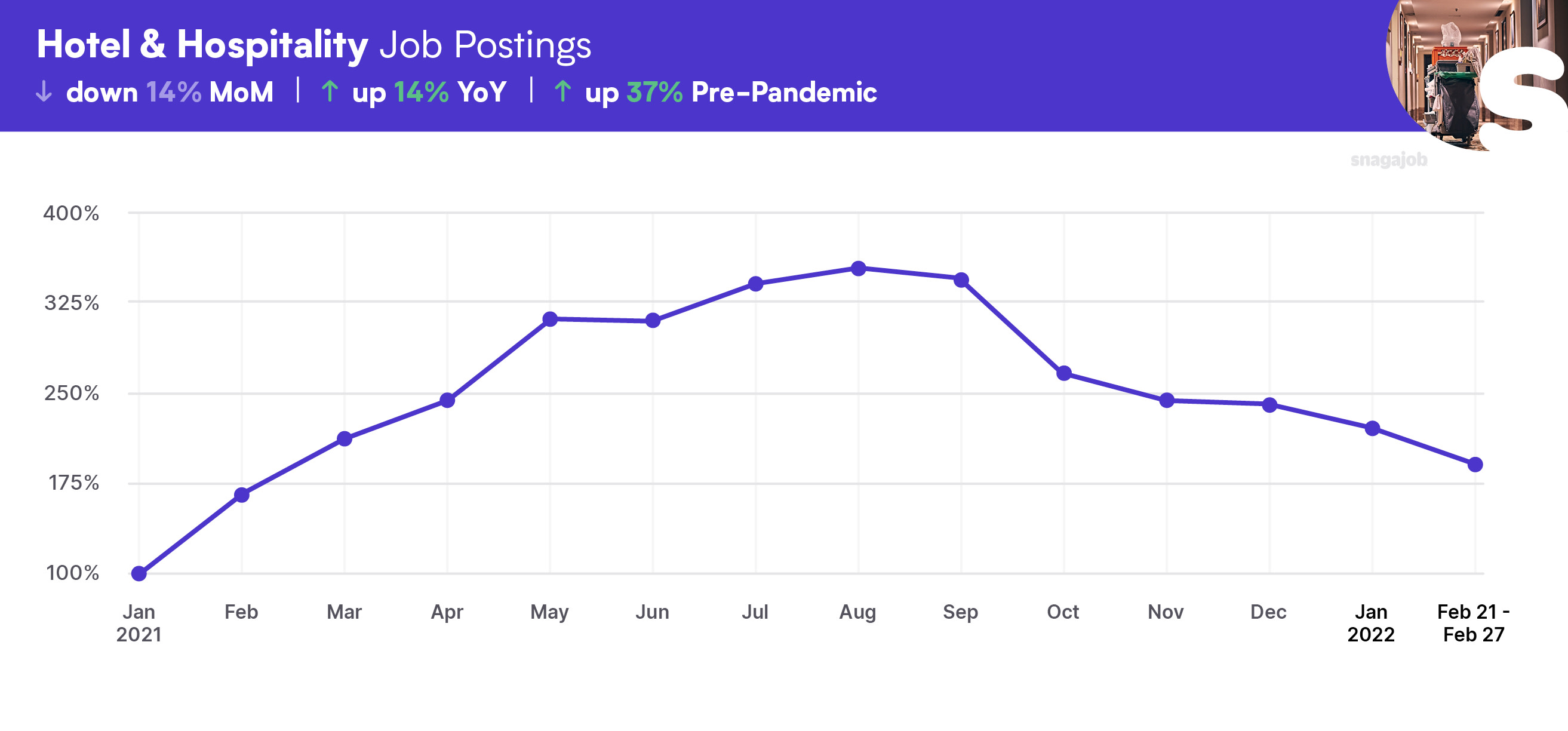1568x731 pixels.
Task: Click the Jan 2022 axis label
Action: click(1371, 623)
